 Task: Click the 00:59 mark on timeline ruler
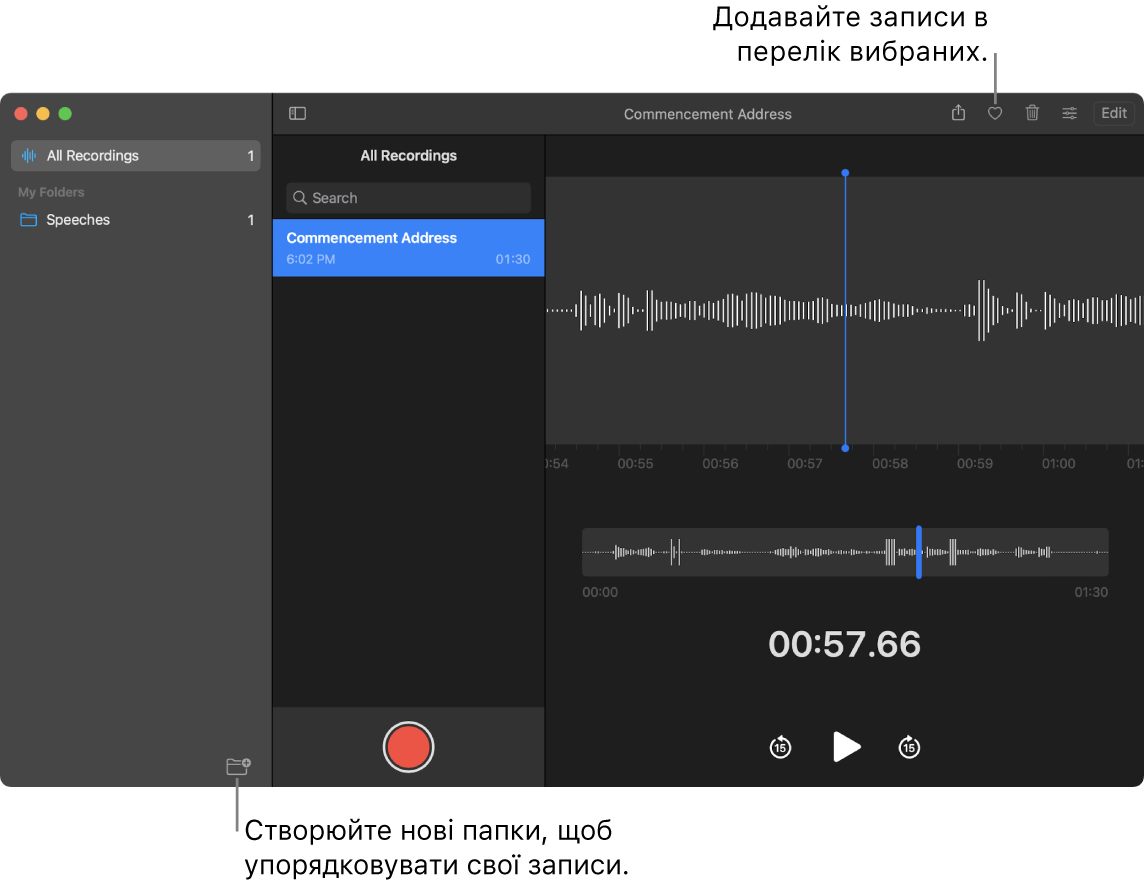click(975, 464)
